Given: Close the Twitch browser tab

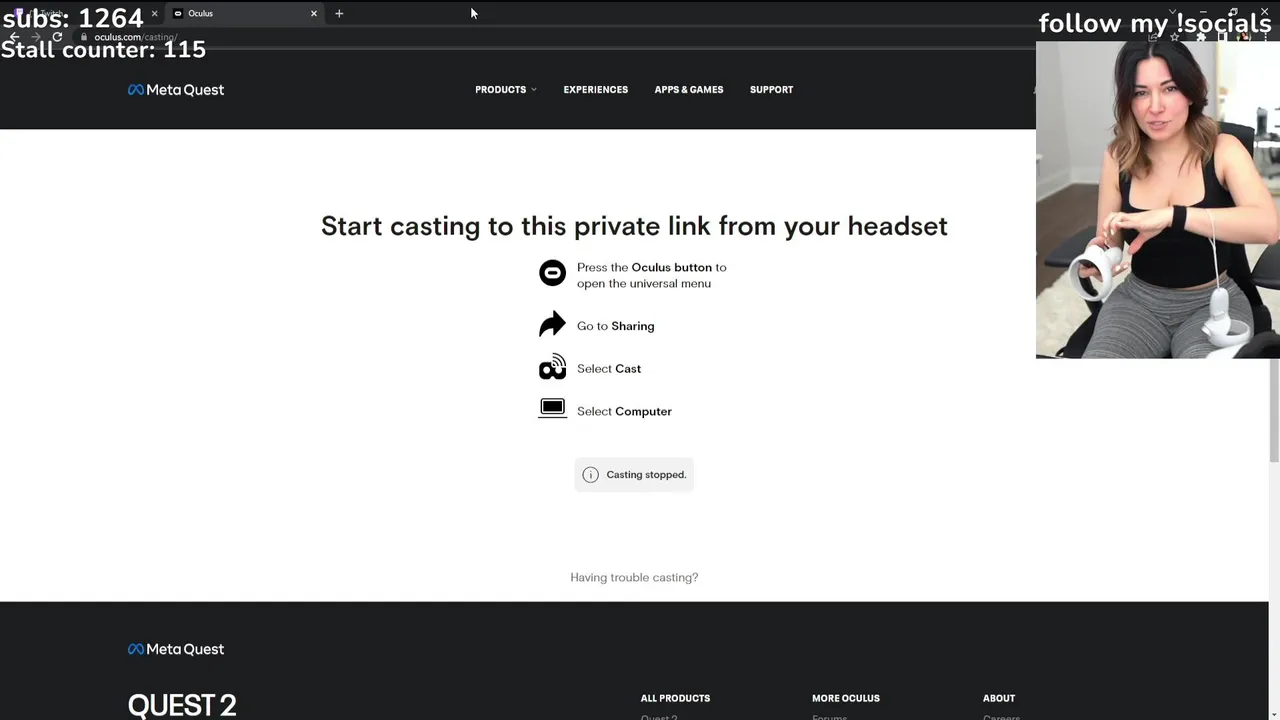Looking at the screenshot, I should tap(154, 13).
